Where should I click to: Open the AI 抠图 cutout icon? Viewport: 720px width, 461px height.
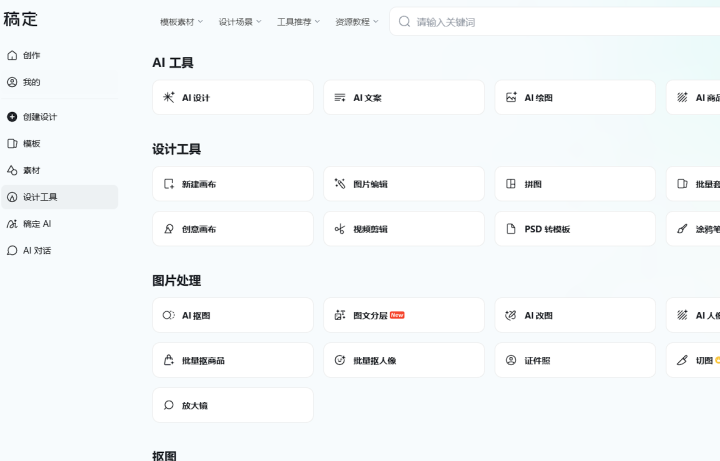click(x=169, y=316)
